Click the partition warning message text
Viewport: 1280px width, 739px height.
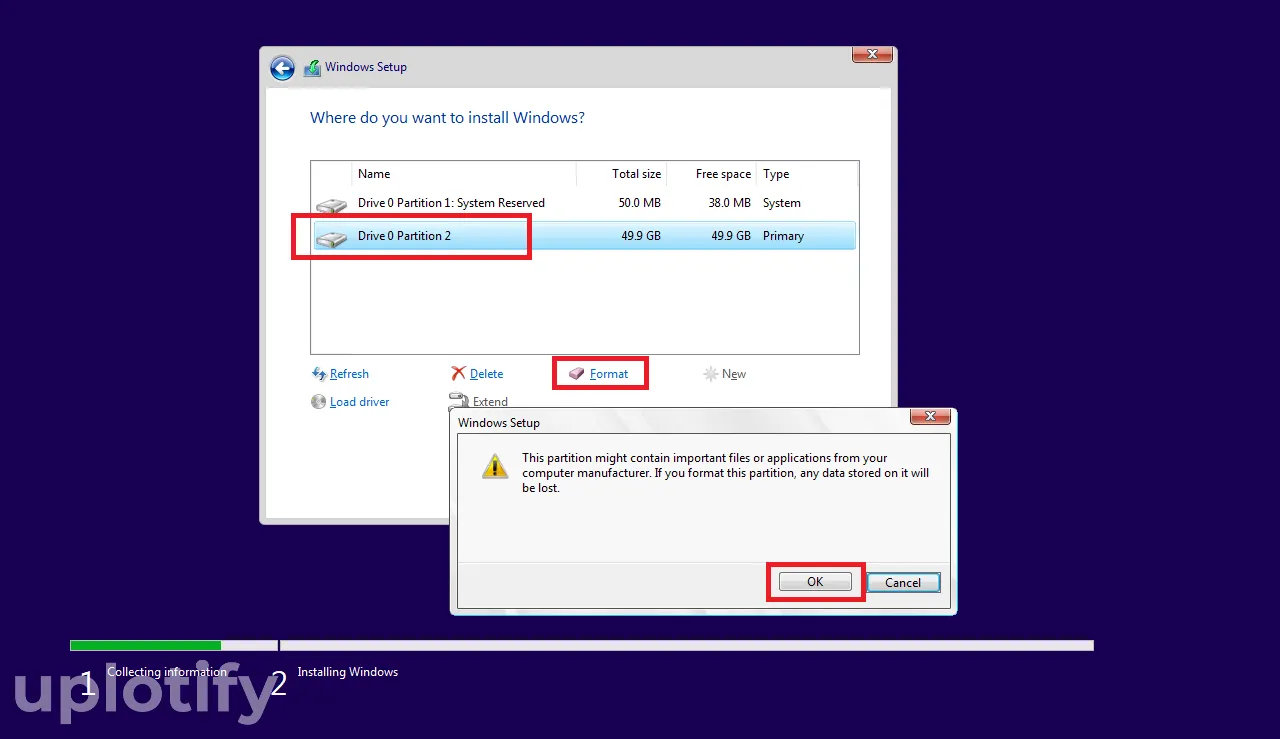pyautogui.click(x=725, y=473)
